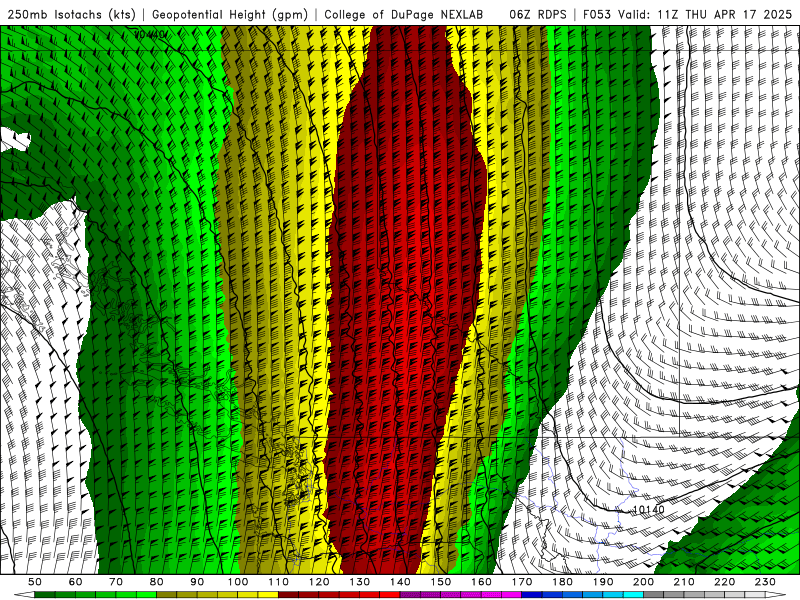Click the '100' value on the color scale
This screenshot has width=800, height=600.
(238, 582)
